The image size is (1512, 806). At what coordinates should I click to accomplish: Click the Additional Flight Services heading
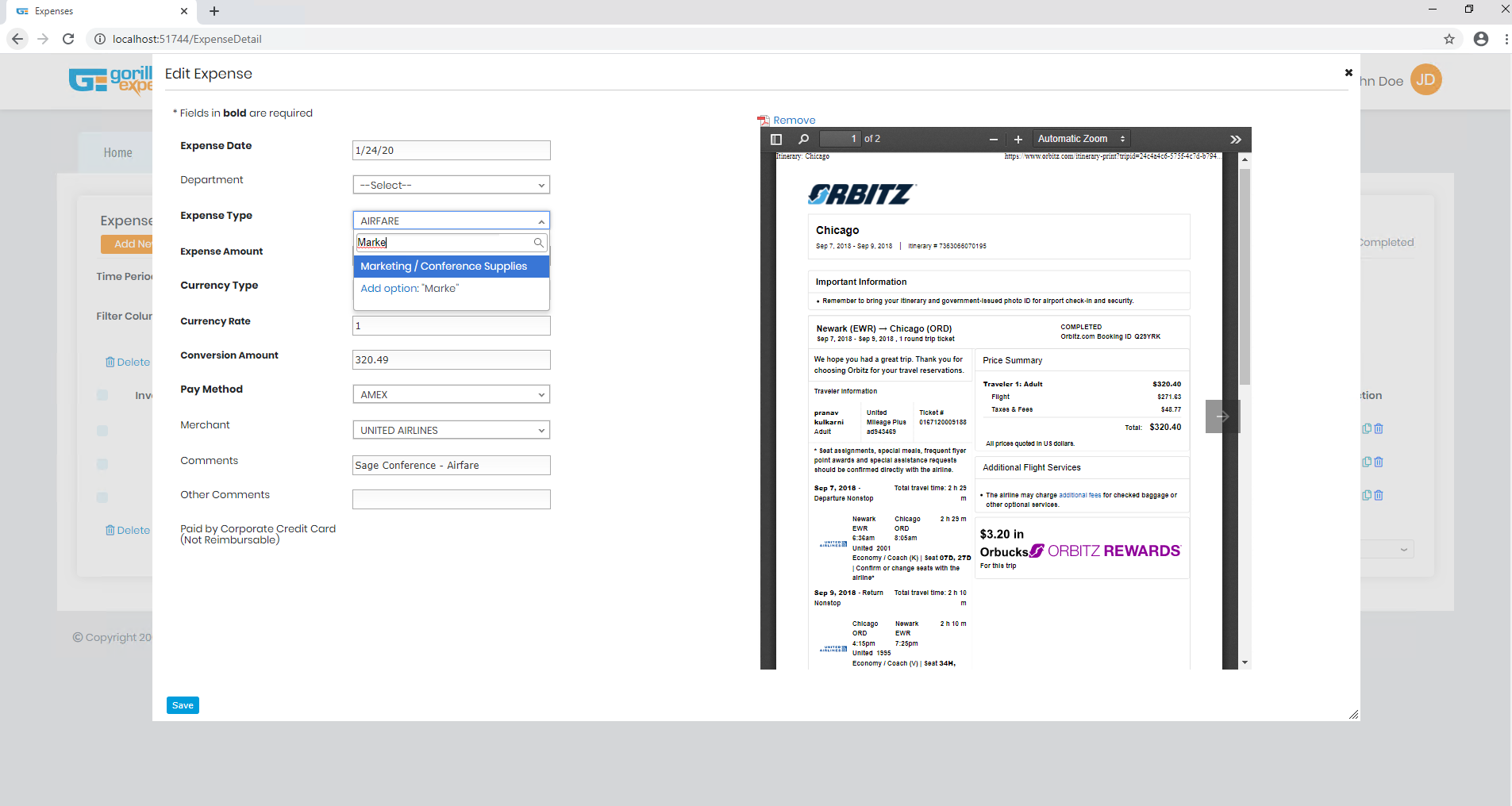1031,468
